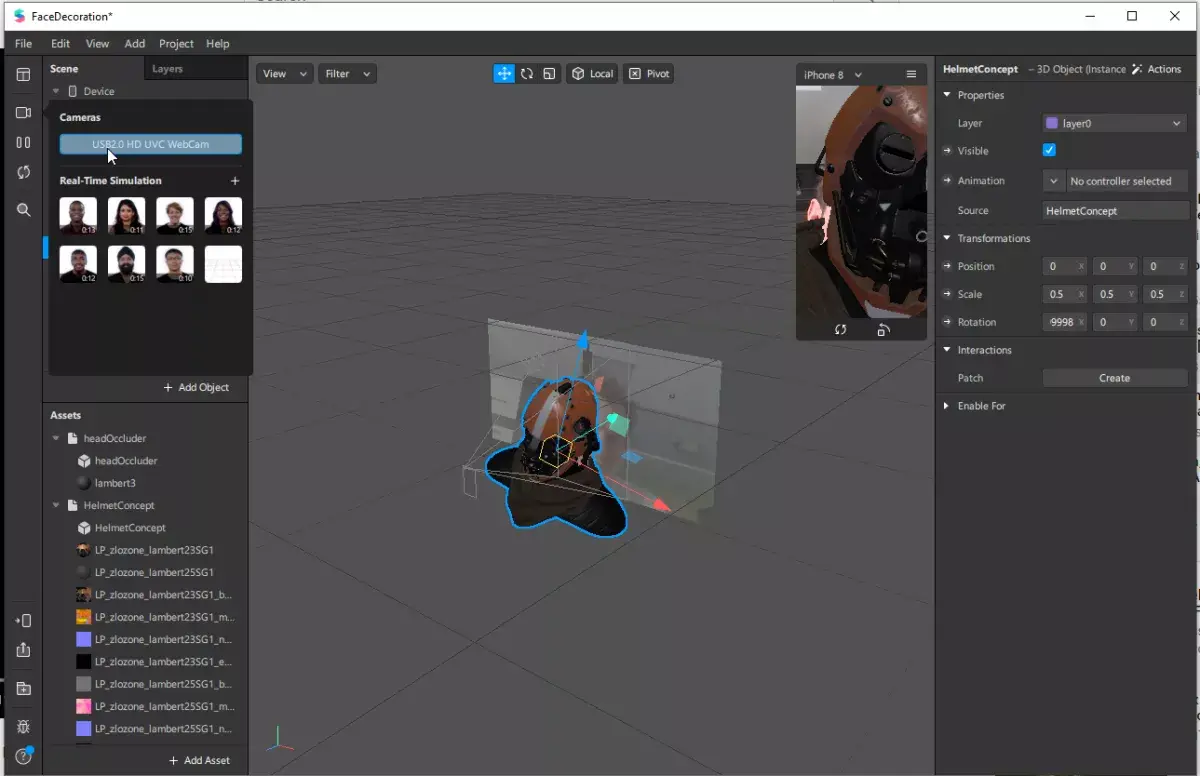Viewport: 1200px width, 776px height.
Task: Click the Create patch button
Action: (1114, 378)
